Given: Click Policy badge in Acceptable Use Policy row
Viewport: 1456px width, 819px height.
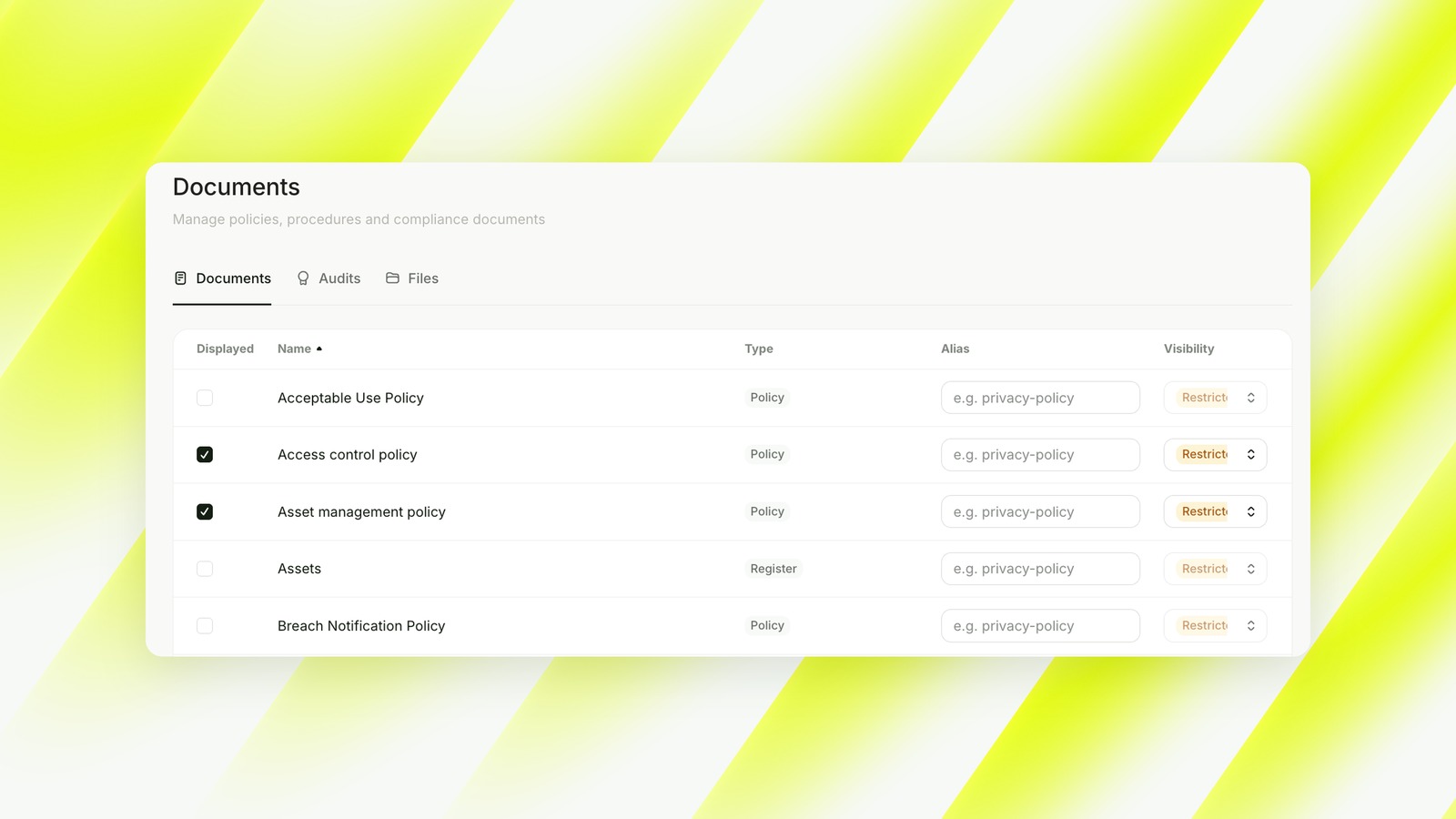Looking at the screenshot, I should [x=767, y=398].
